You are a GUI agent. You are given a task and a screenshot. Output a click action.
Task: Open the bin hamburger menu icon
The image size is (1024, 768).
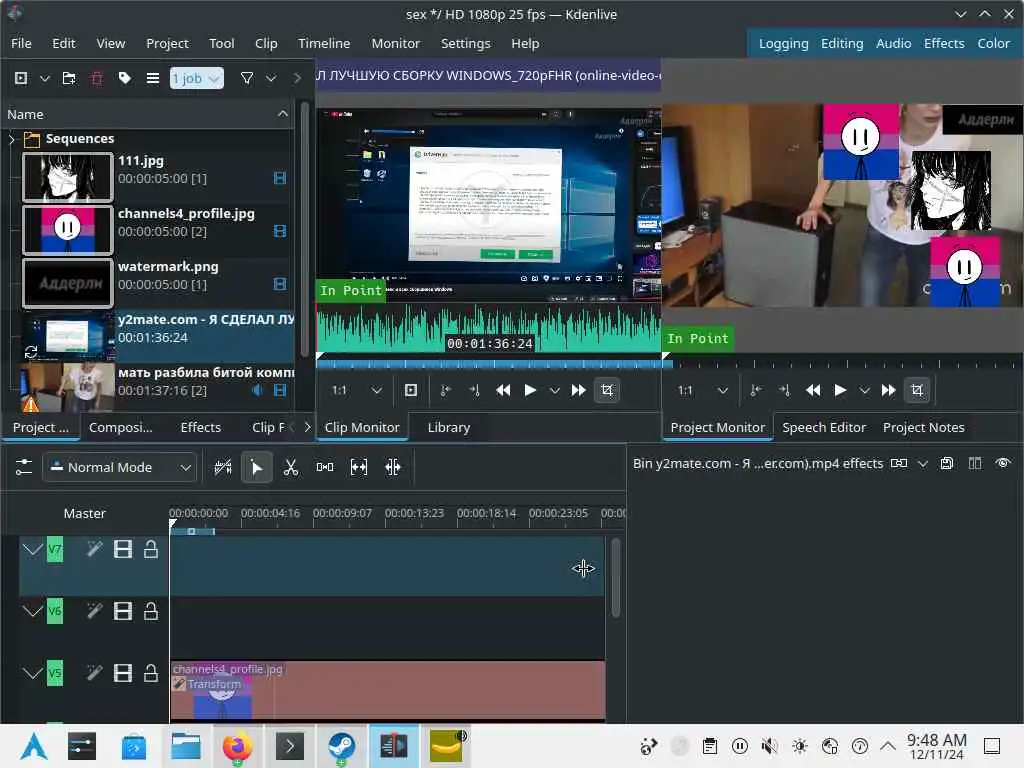click(x=152, y=78)
